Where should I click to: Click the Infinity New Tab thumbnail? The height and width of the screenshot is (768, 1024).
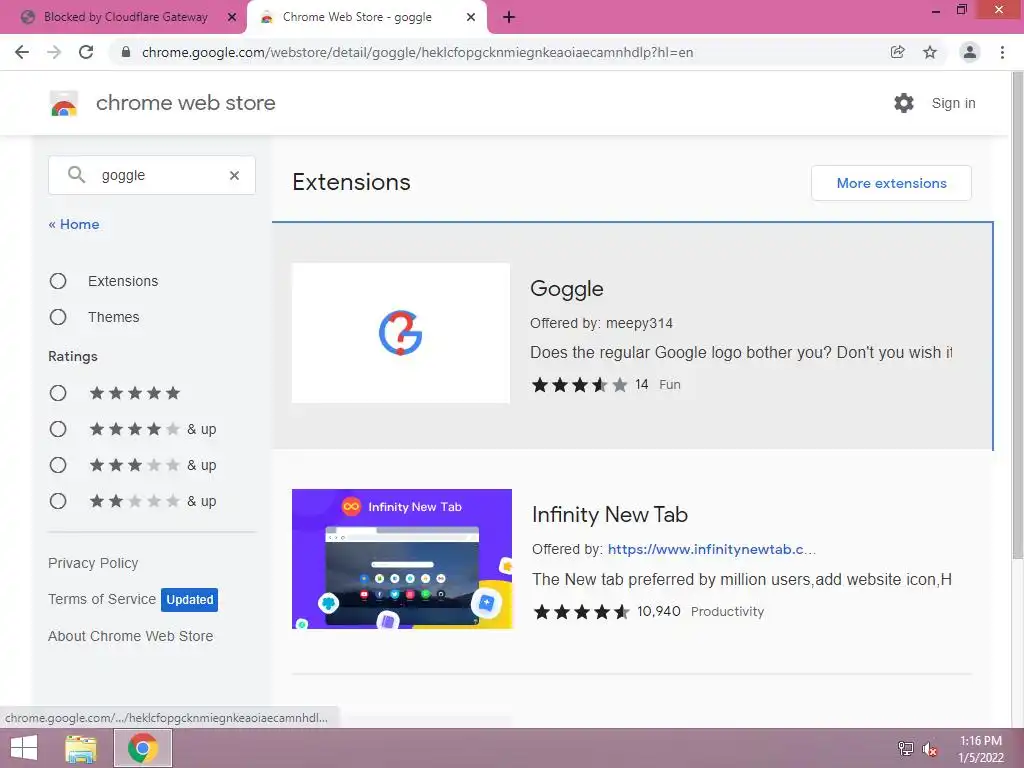pyautogui.click(x=402, y=559)
